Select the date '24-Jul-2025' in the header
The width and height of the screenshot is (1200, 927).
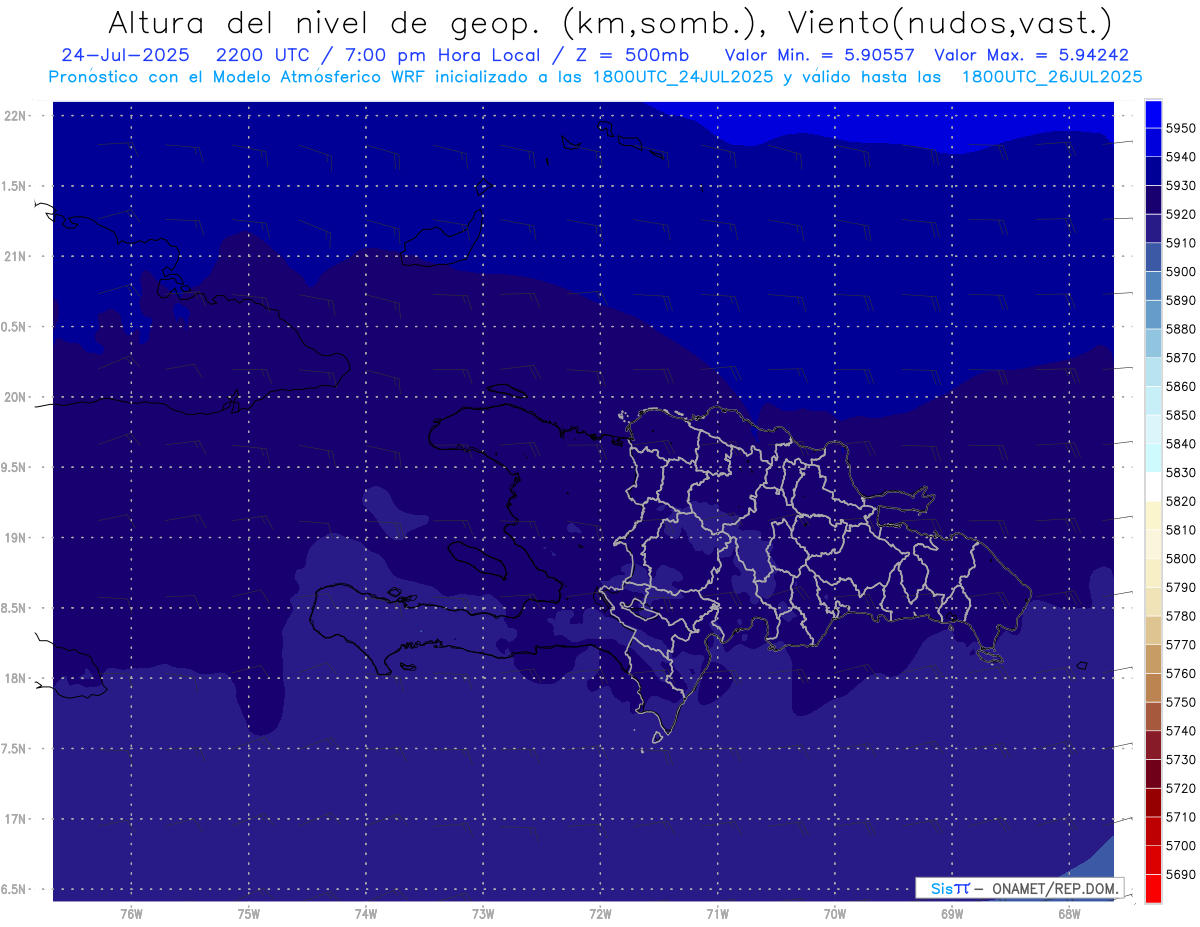coord(125,55)
